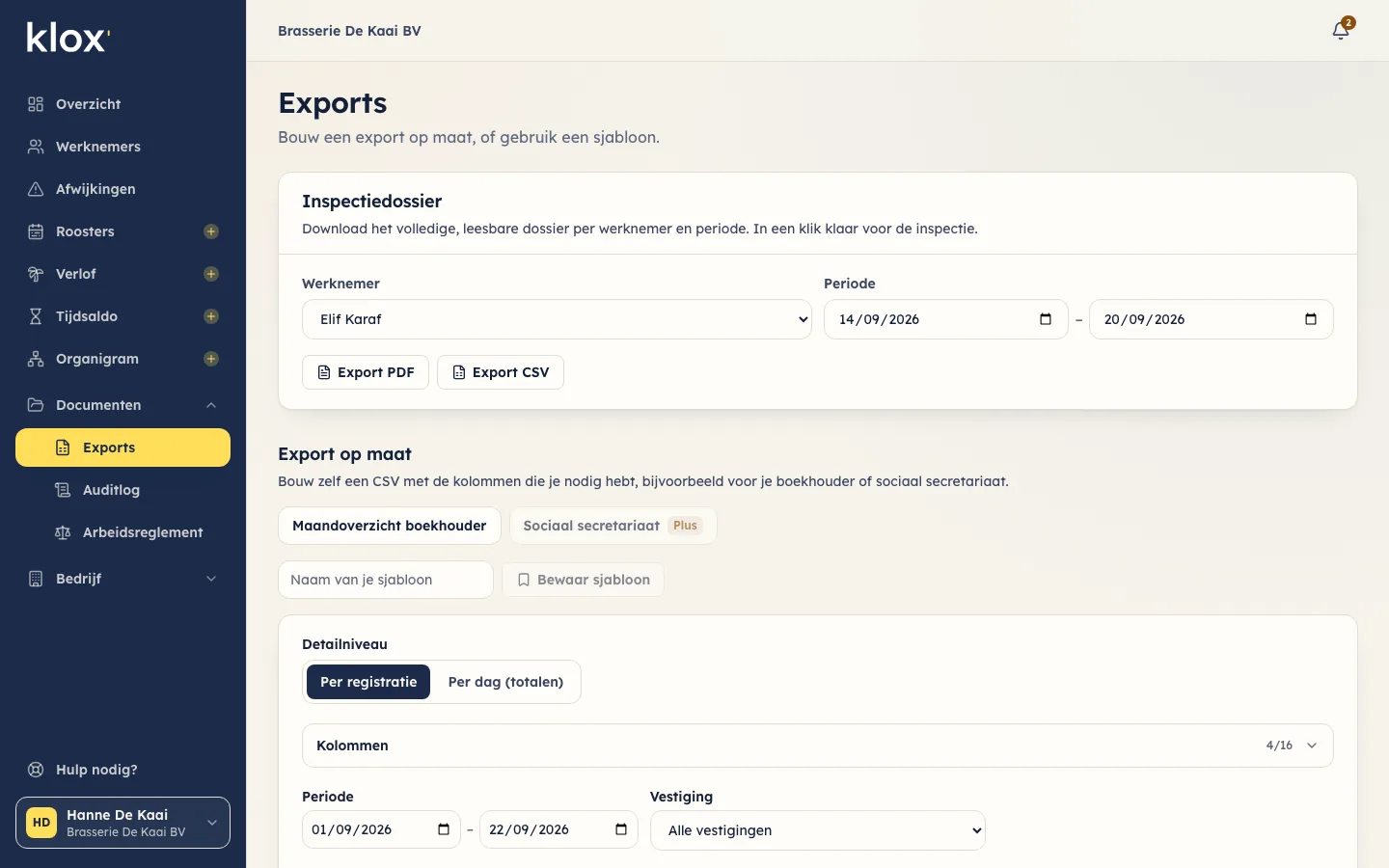The image size is (1389, 868).
Task: Open the notifications bell
Action: pyautogui.click(x=1341, y=30)
